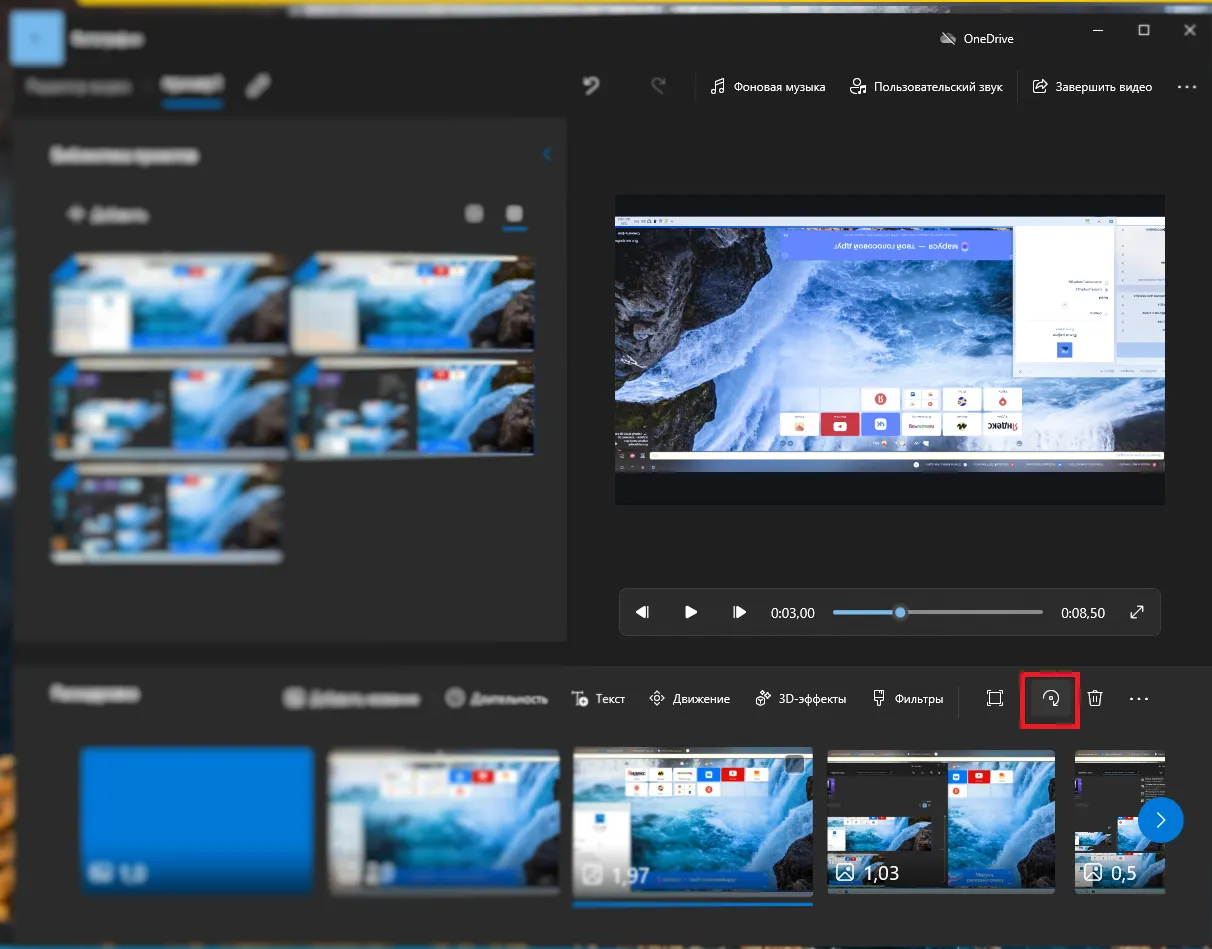The image size is (1212, 949).
Task: Step back one frame in preview
Action: pyautogui.click(x=643, y=612)
